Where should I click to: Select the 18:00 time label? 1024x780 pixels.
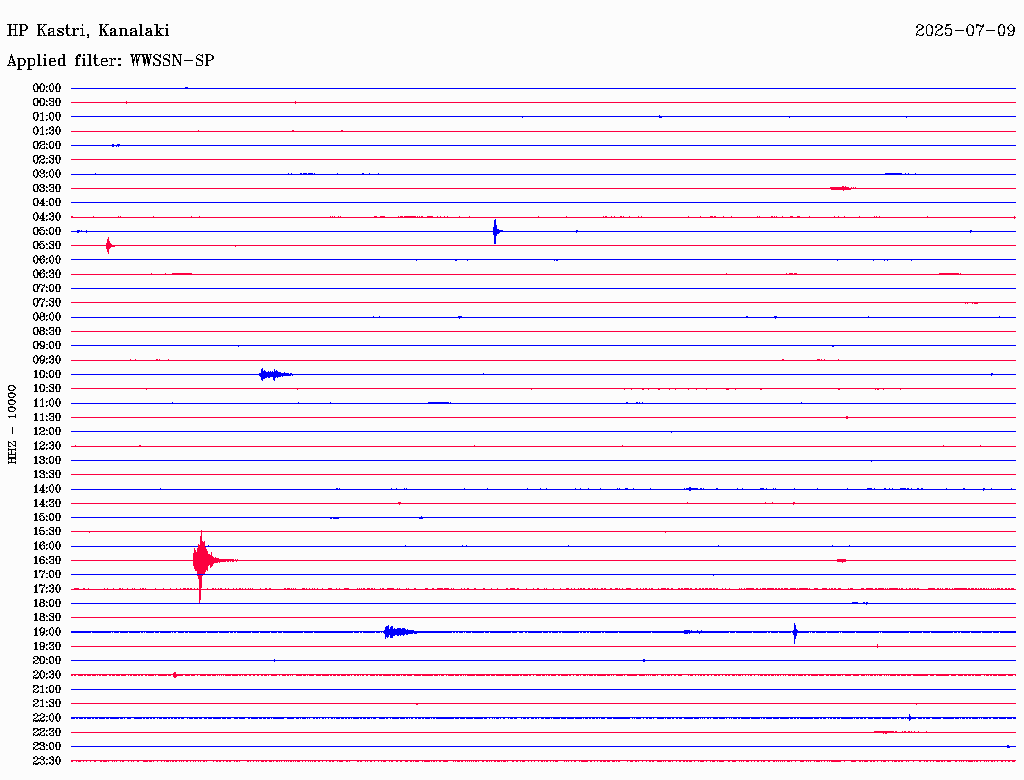tap(47, 604)
